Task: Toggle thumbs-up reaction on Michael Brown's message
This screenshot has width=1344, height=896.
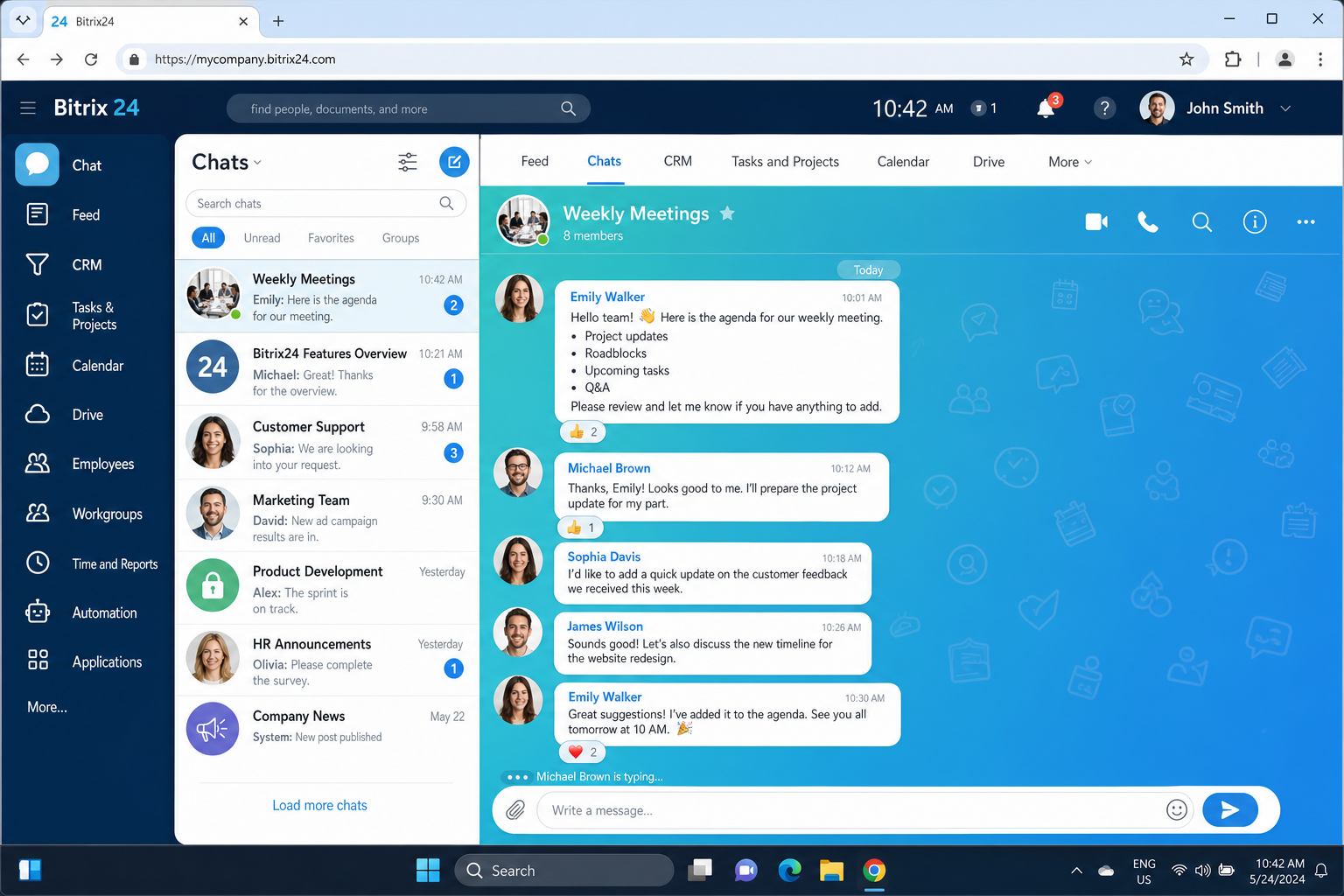Action: coord(581,528)
